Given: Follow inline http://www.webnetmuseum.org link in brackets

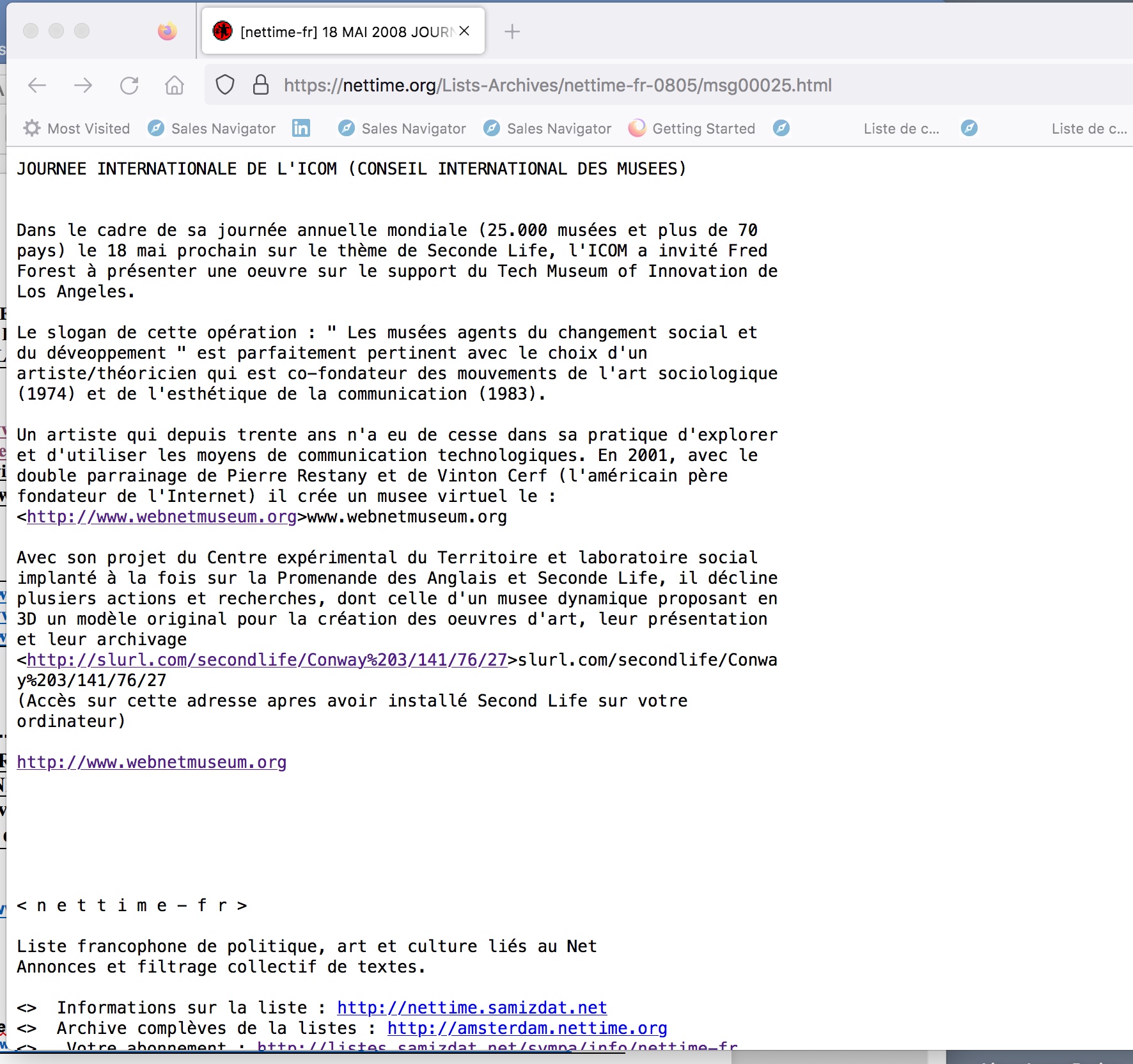Looking at the screenshot, I should tap(162, 517).
